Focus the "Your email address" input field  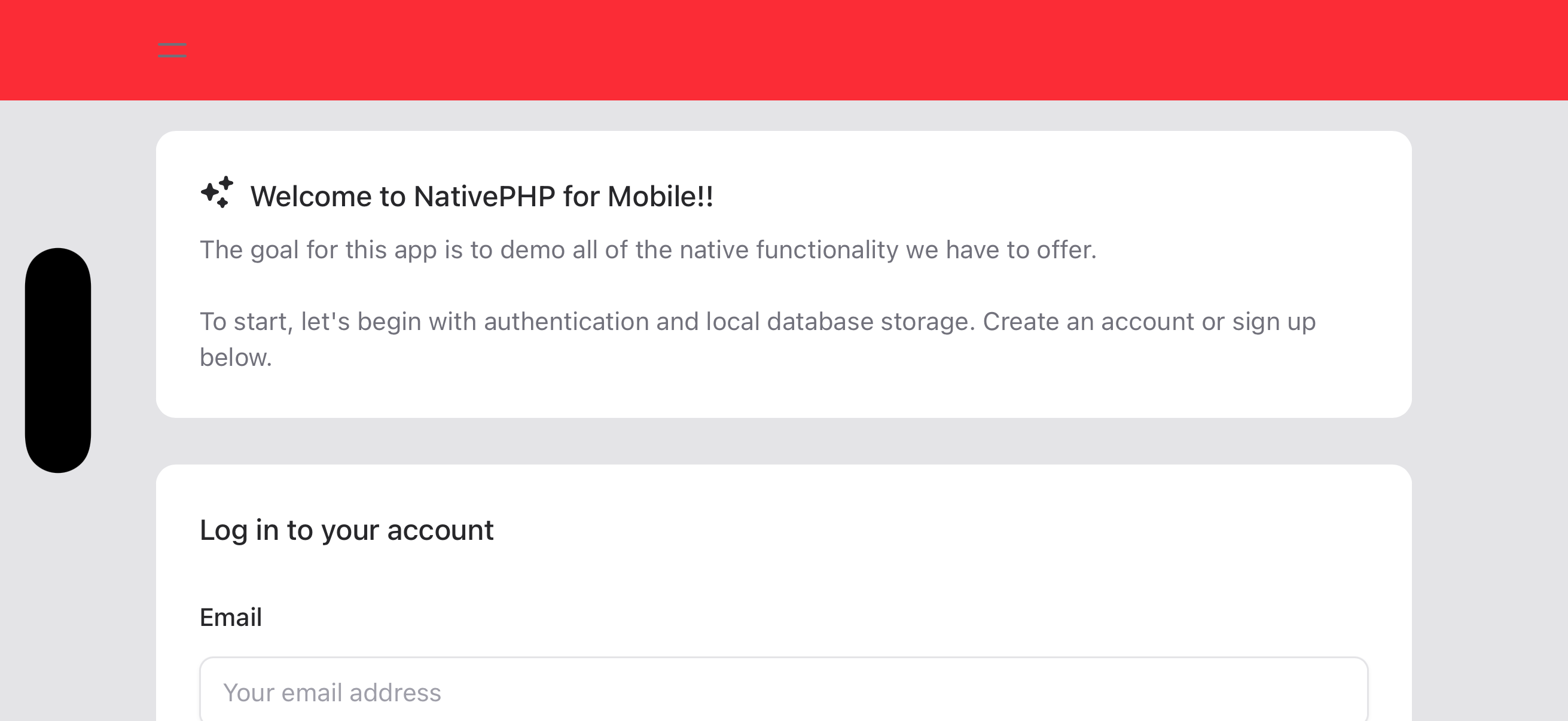(x=783, y=692)
